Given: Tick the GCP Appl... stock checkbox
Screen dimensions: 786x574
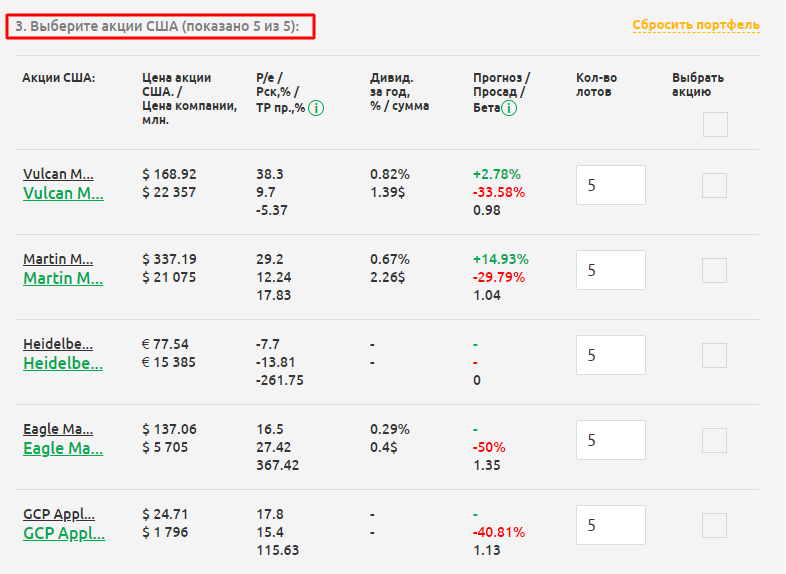Looking at the screenshot, I should point(715,525).
